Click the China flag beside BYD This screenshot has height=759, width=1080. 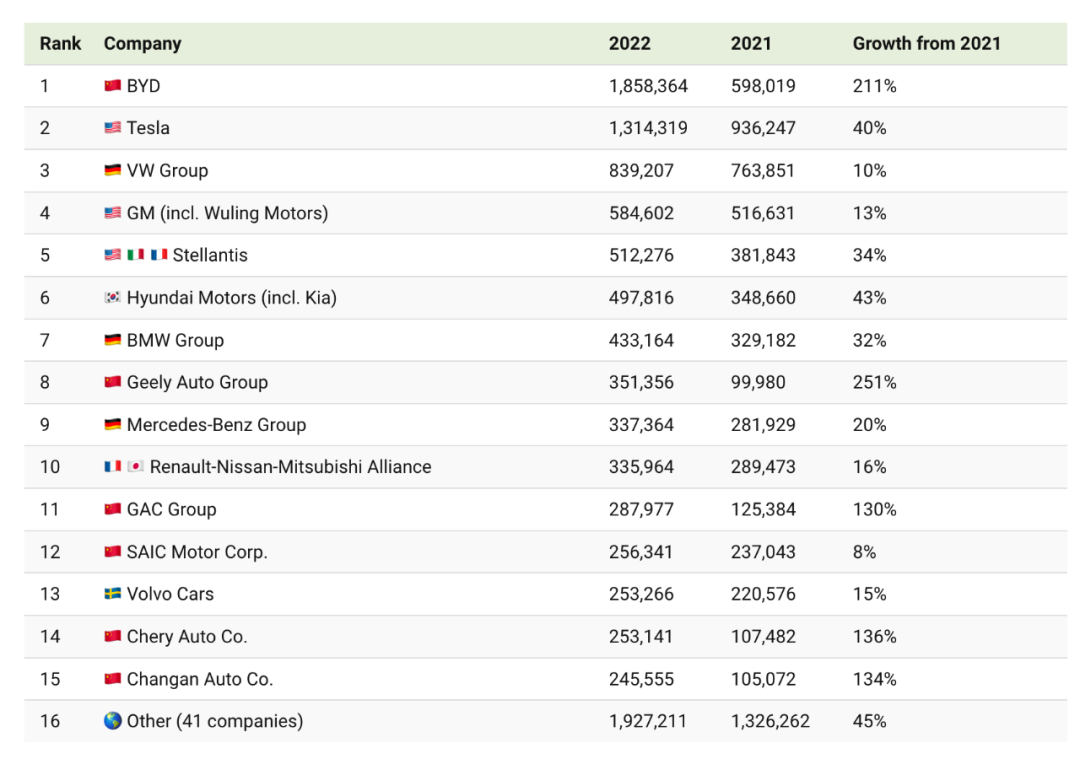coord(113,86)
